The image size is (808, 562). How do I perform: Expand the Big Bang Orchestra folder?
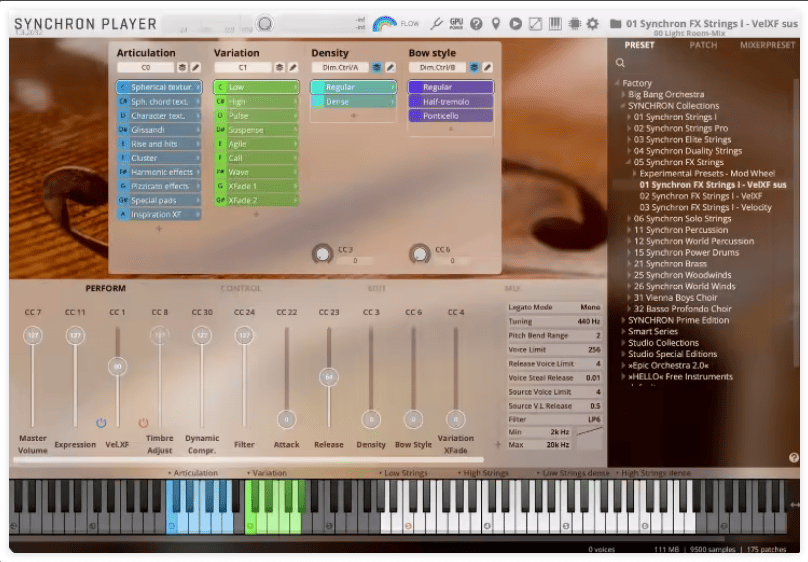point(624,94)
